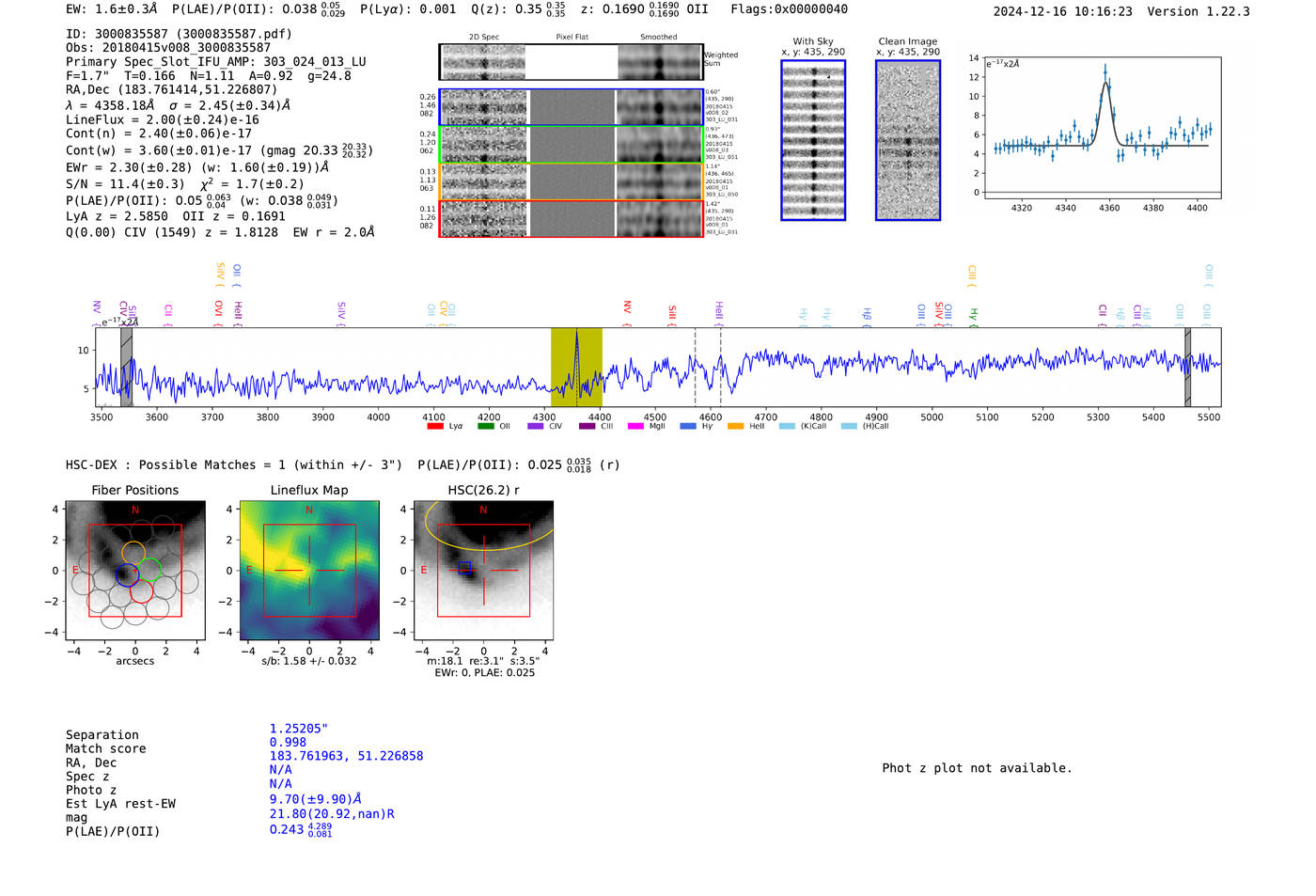The image size is (1316, 896).
Task: Click the Est LyA rest-EW 9.70(±9.90)Å value
Action: coord(316,799)
